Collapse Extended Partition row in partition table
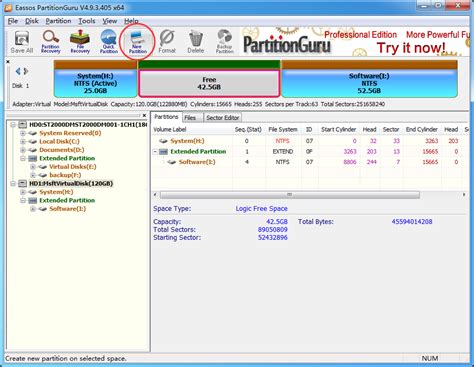This screenshot has height=367, width=474. point(155,152)
